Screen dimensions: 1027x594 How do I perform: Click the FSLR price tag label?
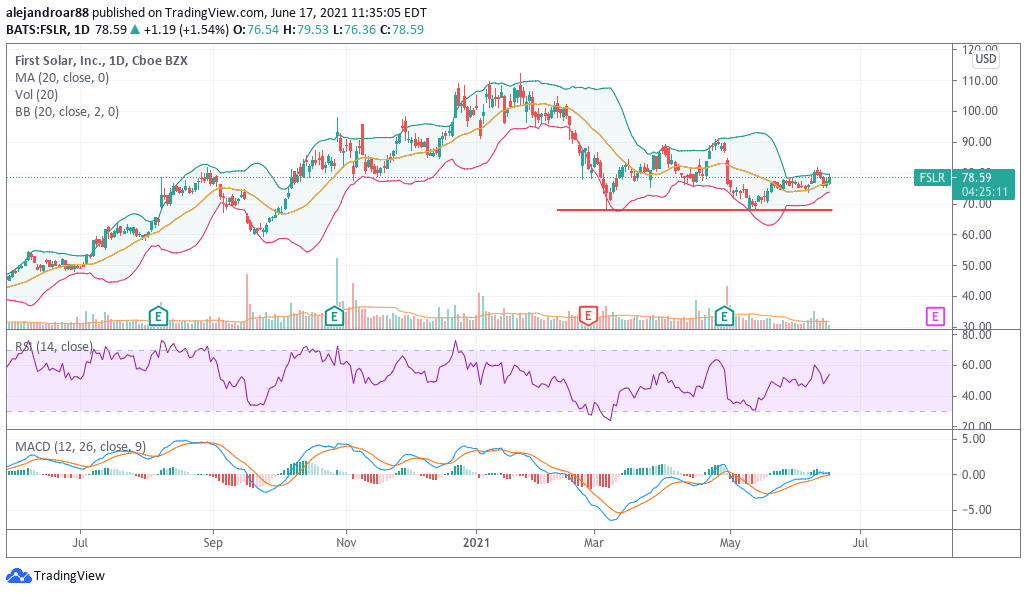932,177
